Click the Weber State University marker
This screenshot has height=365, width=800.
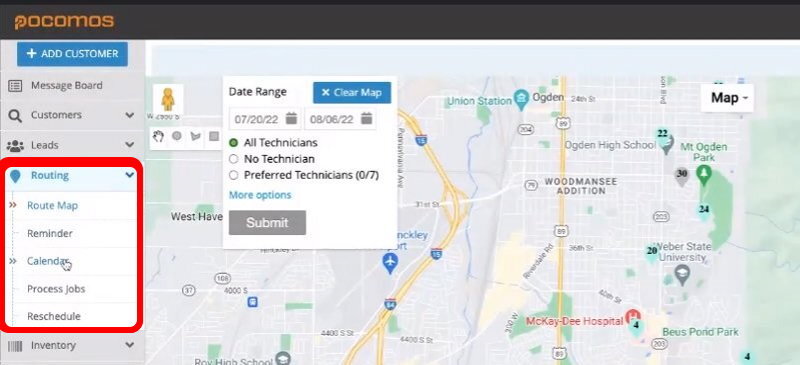[x=682, y=275]
